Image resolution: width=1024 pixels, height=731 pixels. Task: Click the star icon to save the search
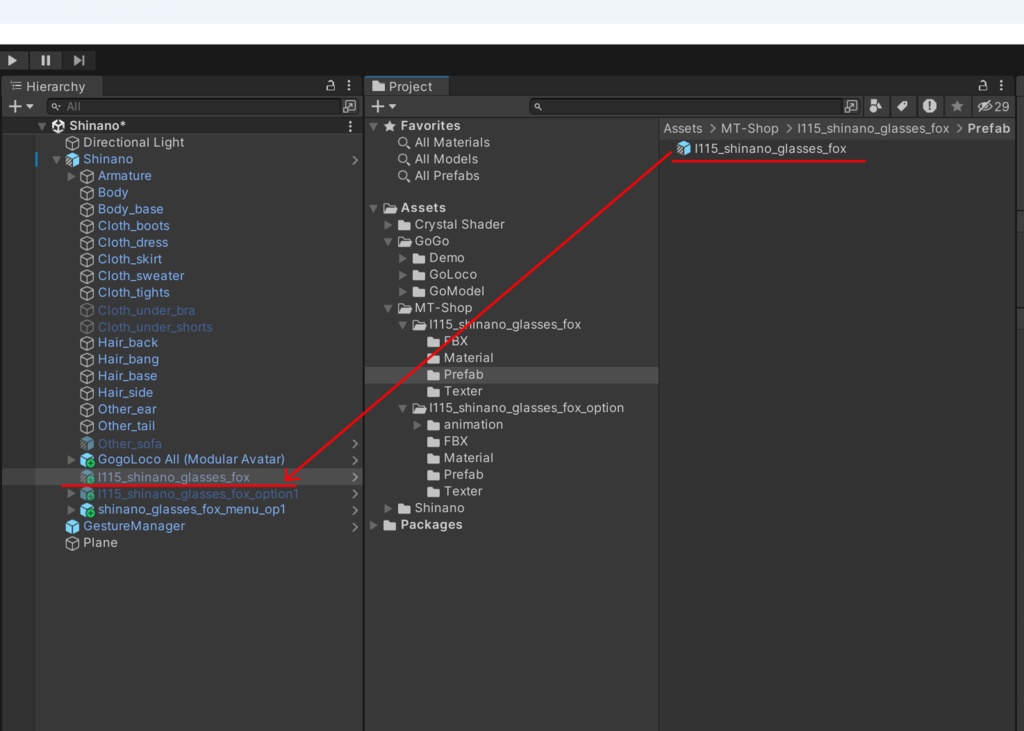tap(957, 106)
